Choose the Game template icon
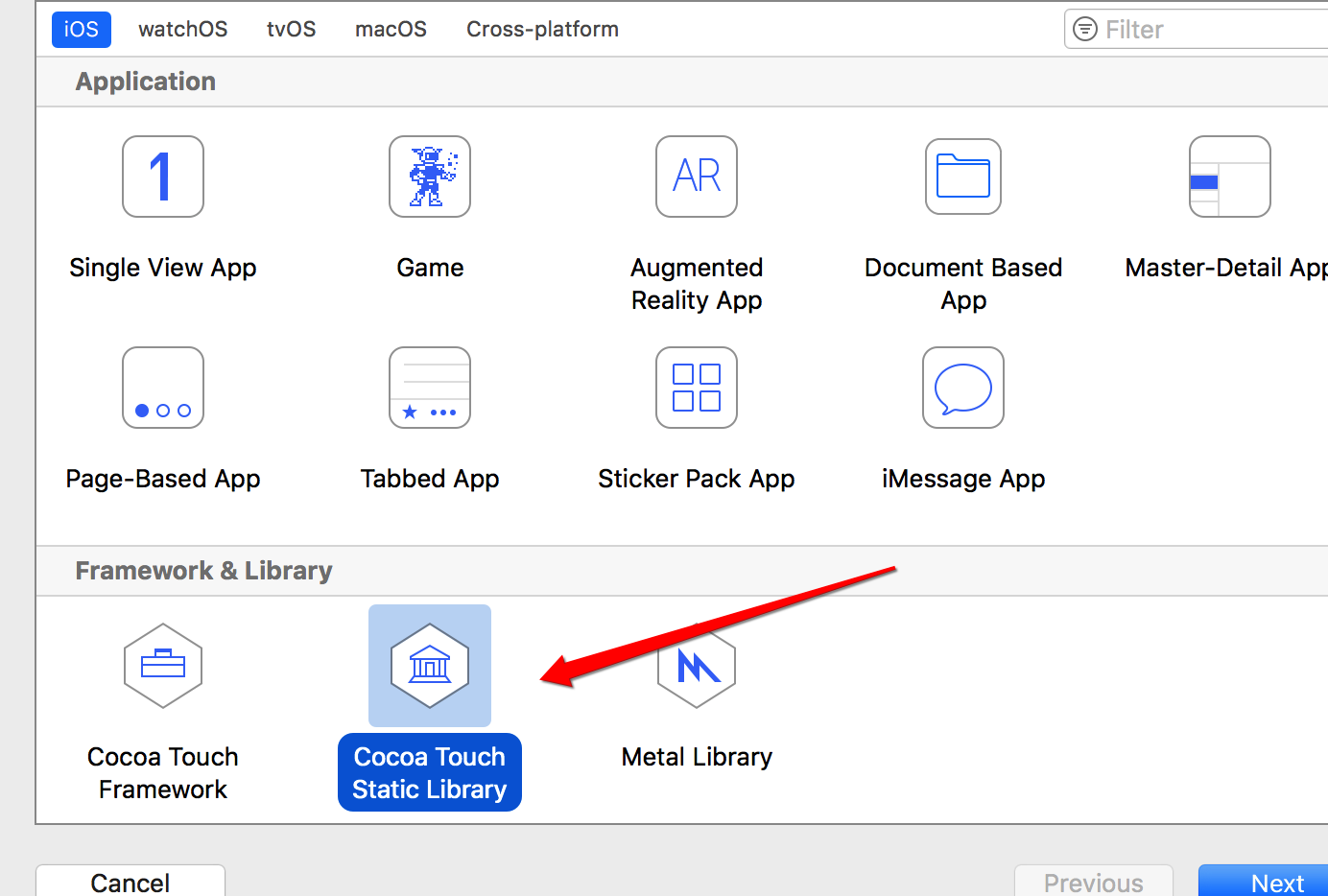 (x=430, y=177)
